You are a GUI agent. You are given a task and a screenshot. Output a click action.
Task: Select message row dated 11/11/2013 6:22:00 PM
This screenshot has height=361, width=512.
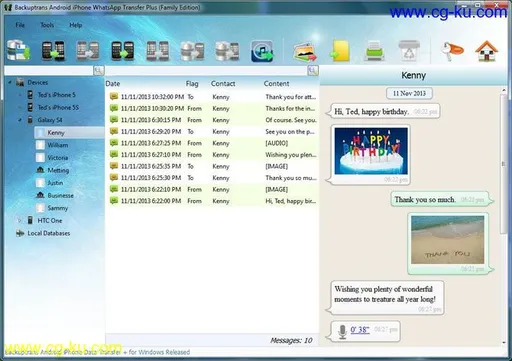(x=212, y=201)
